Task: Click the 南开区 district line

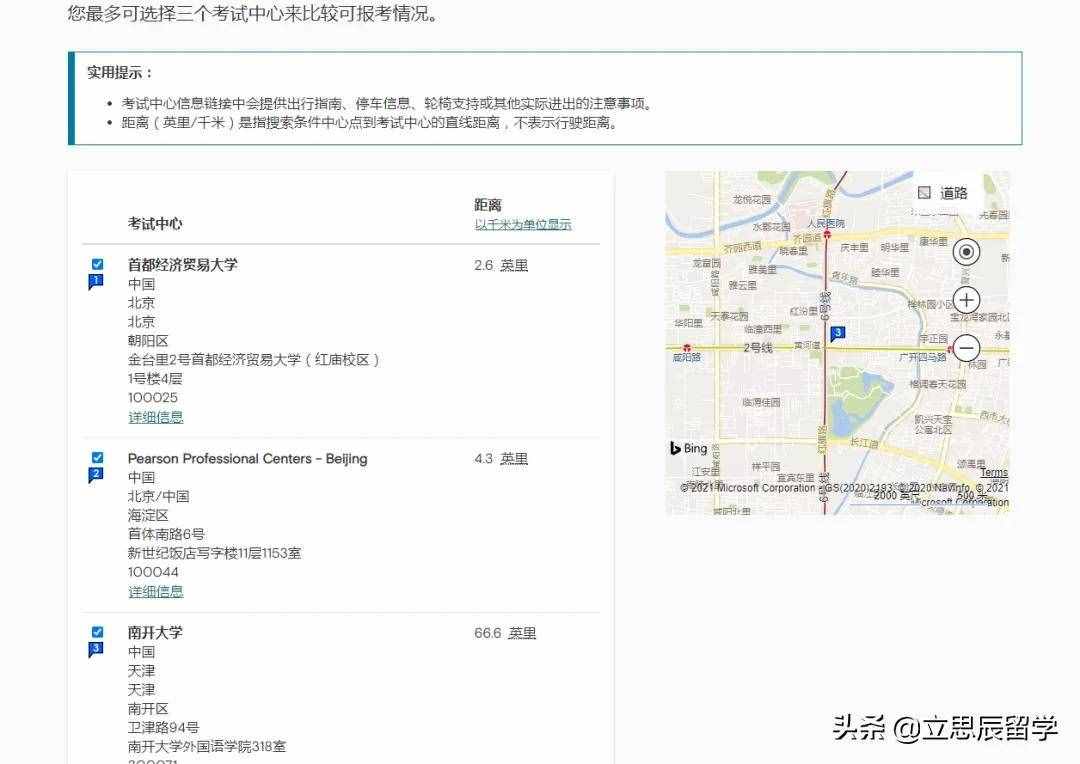Action: [x=148, y=708]
